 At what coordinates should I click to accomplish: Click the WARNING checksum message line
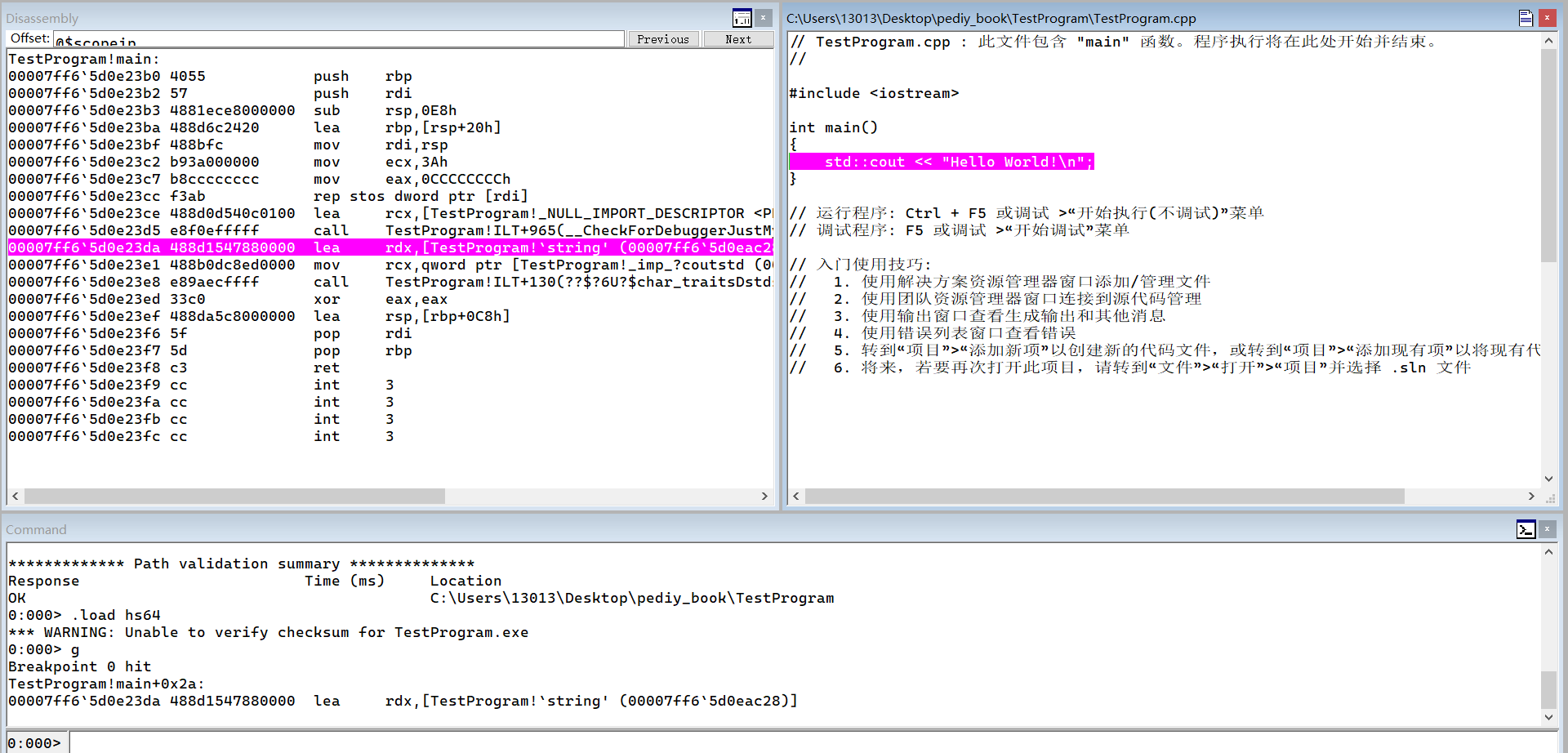(269, 632)
